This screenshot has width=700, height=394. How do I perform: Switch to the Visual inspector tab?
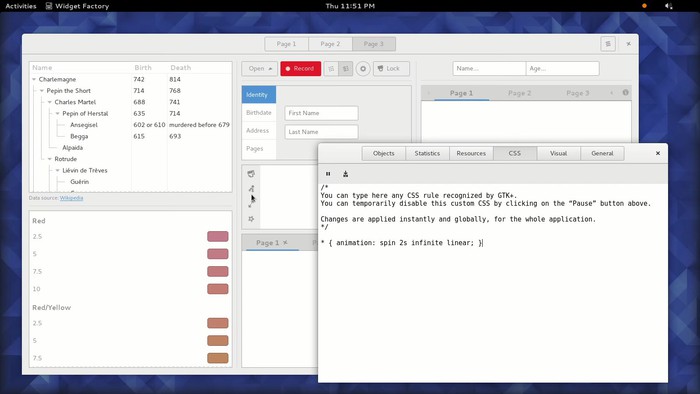coord(558,153)
